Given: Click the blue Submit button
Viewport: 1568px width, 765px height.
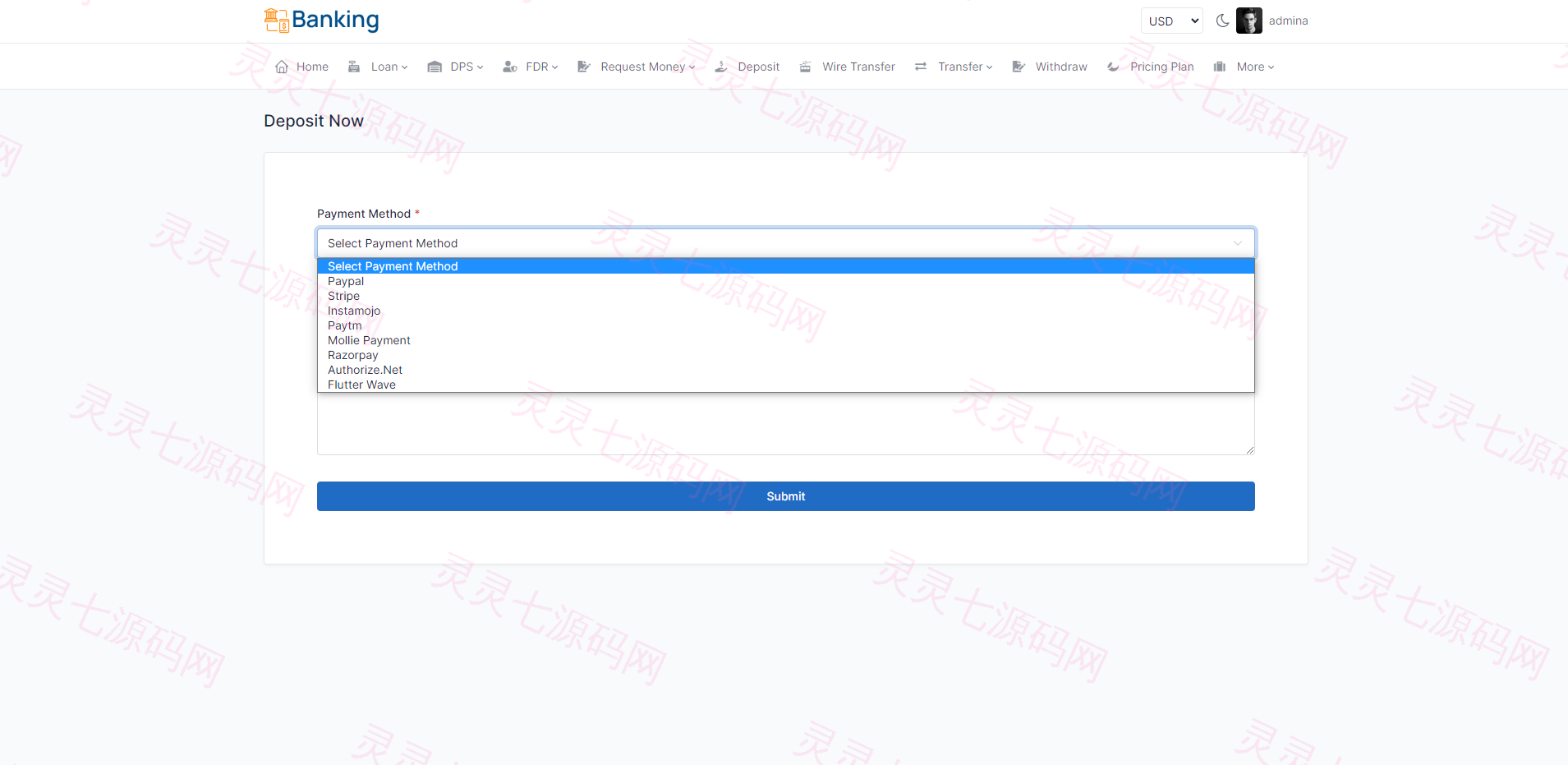Looking at the screenshot, I should tap(786, 496).
